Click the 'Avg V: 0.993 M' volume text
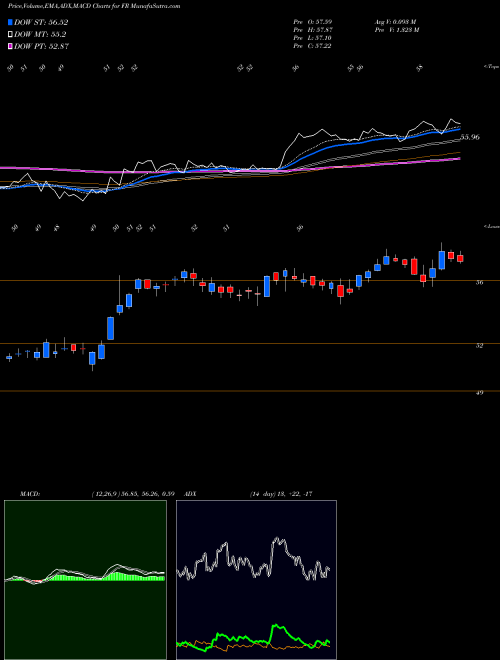This screenshot has width=500, height=660. 395,22
